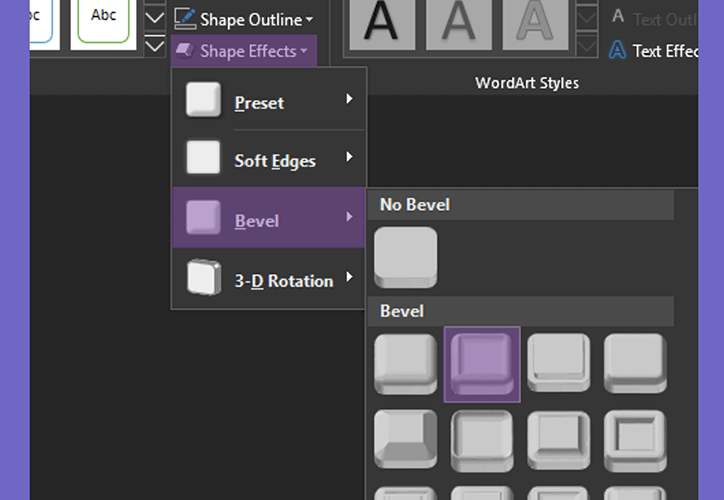
Task: Open the 3-D Rotation submenu
Action: (269, 278)
